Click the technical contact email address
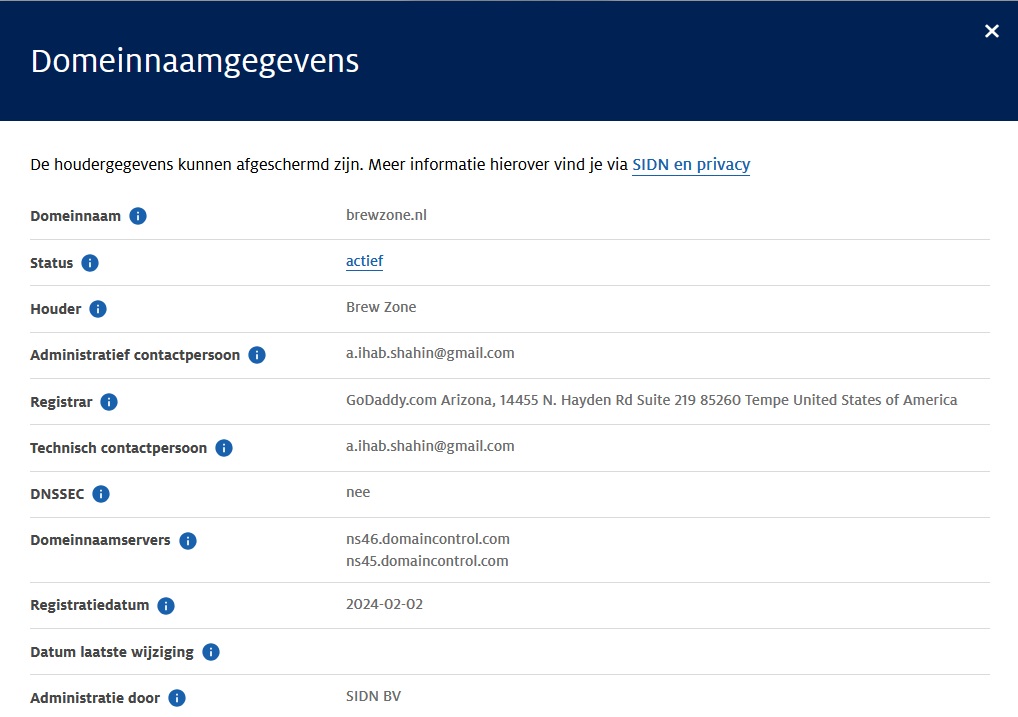The width and height of the screenshot is (1018, 717). [x=430, y=446]
